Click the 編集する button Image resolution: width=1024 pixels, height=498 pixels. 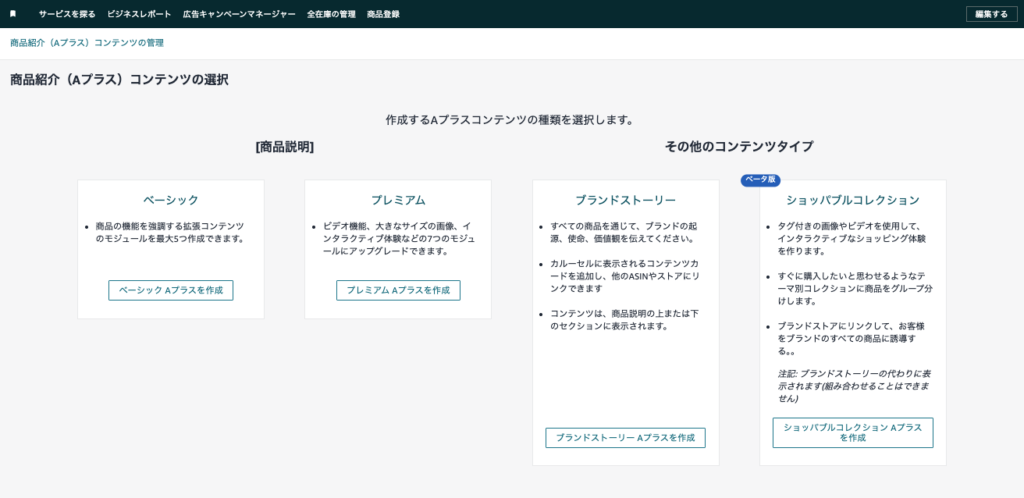coord(991,14)
